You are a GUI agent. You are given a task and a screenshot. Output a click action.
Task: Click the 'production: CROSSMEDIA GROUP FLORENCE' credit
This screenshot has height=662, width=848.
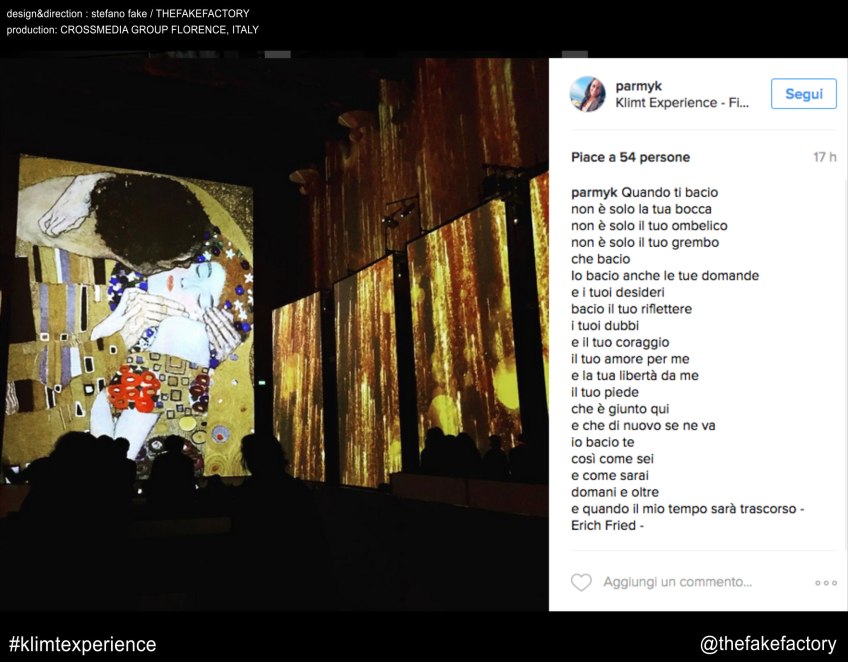[132, 30]
